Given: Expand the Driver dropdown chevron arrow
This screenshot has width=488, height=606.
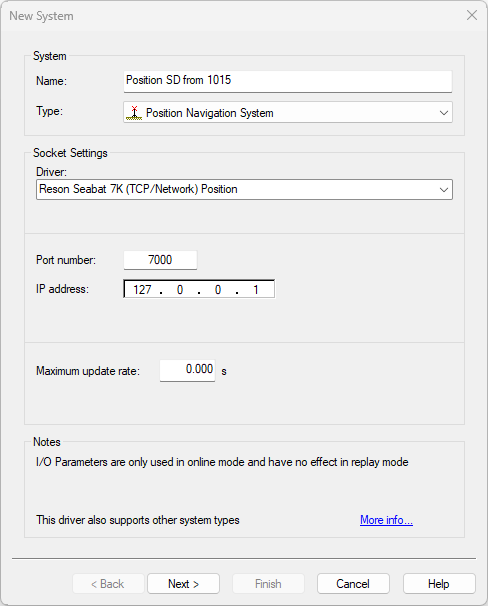Looking at the screenshot, I should pos(444,190).
